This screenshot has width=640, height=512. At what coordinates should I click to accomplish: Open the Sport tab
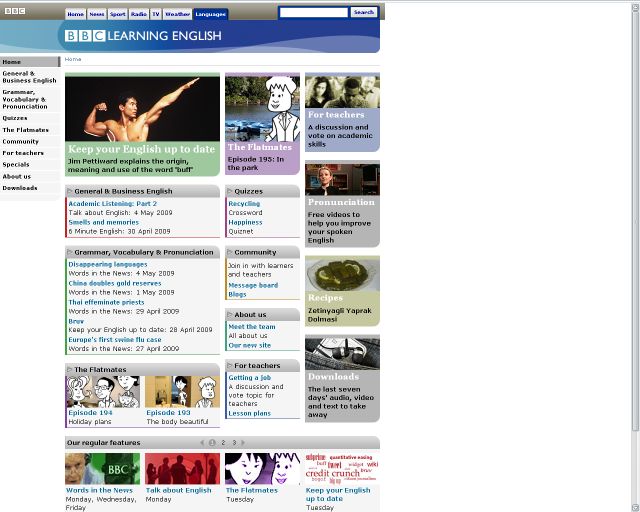[x=118, y=14]
